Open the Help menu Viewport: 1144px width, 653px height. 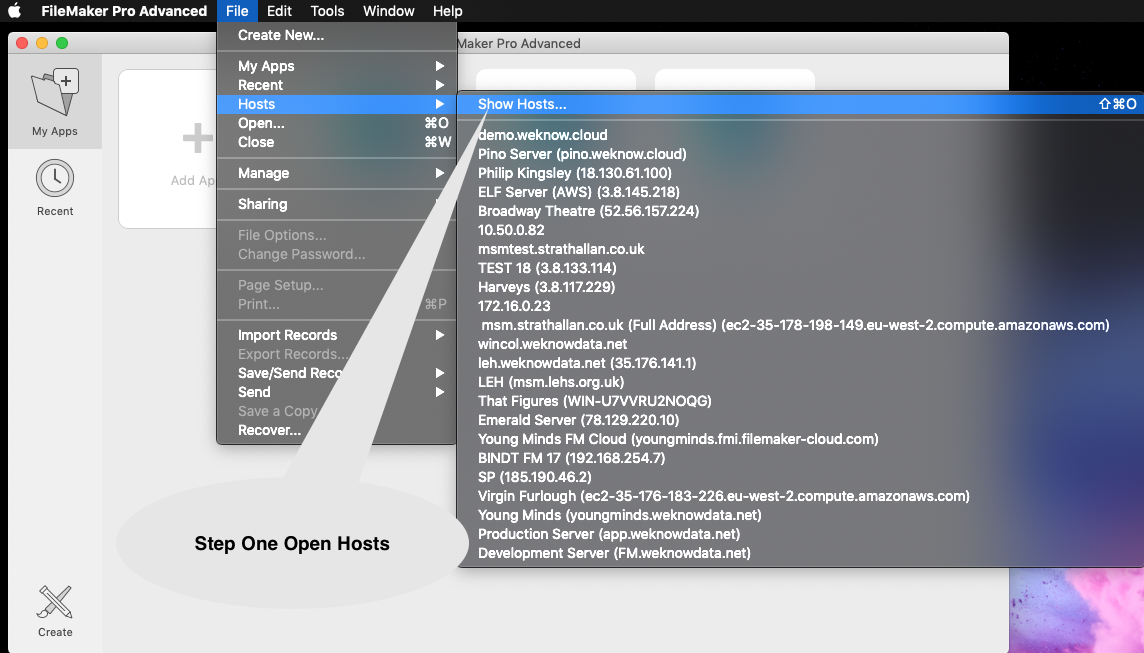pos(447,11)
